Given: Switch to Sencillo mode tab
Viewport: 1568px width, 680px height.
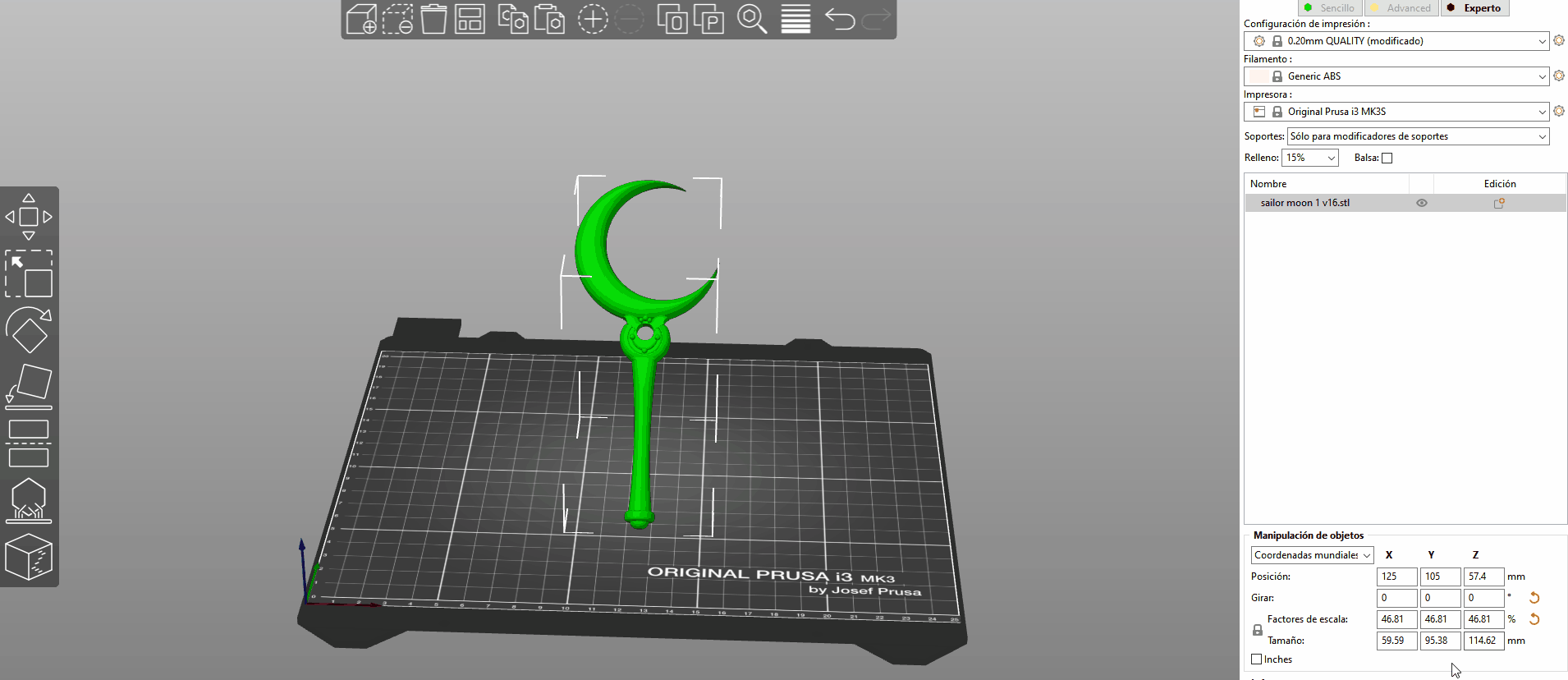Looking at the screenshot, I should tap(1330, 8).
